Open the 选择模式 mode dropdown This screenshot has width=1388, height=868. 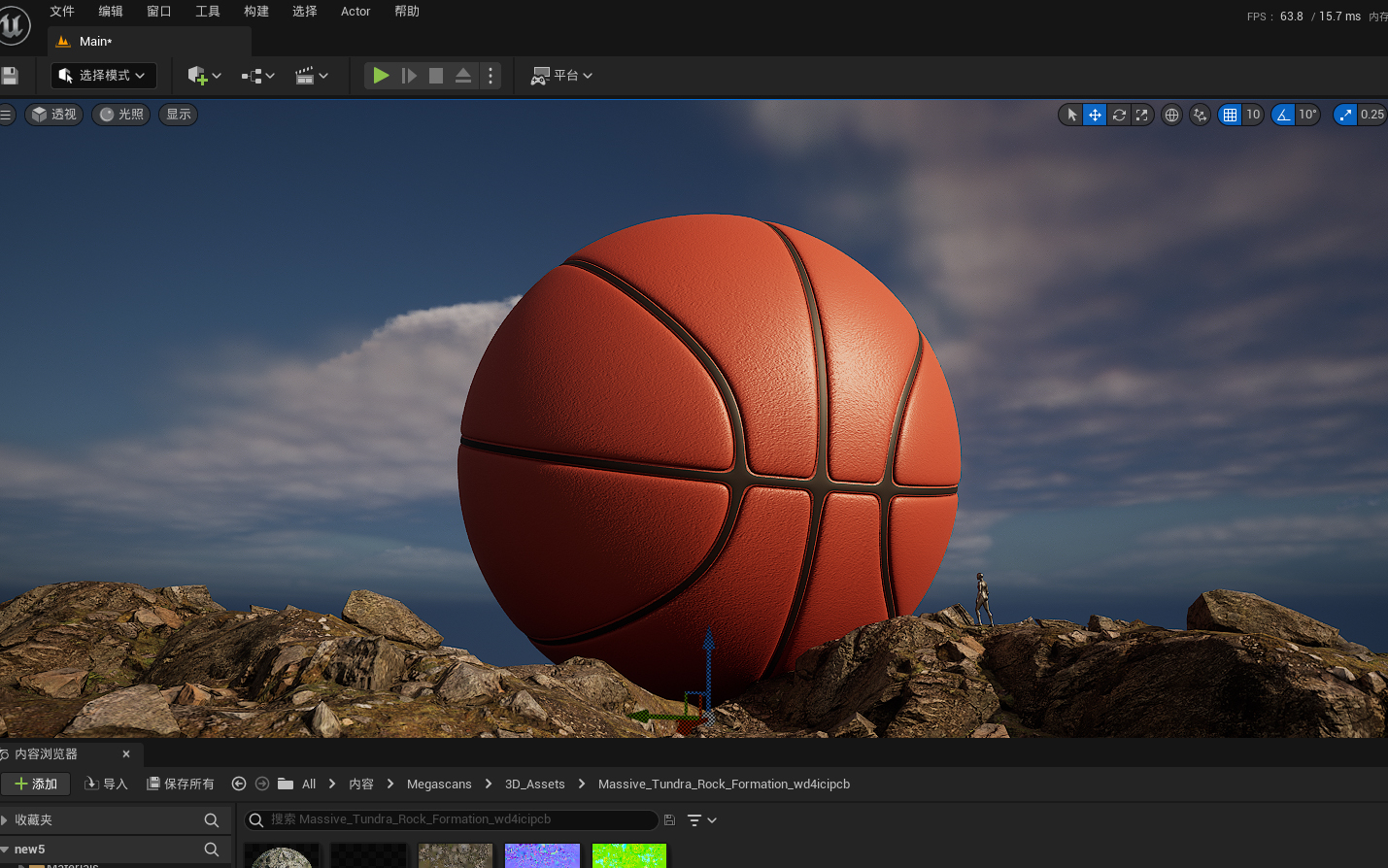(103, 76)
